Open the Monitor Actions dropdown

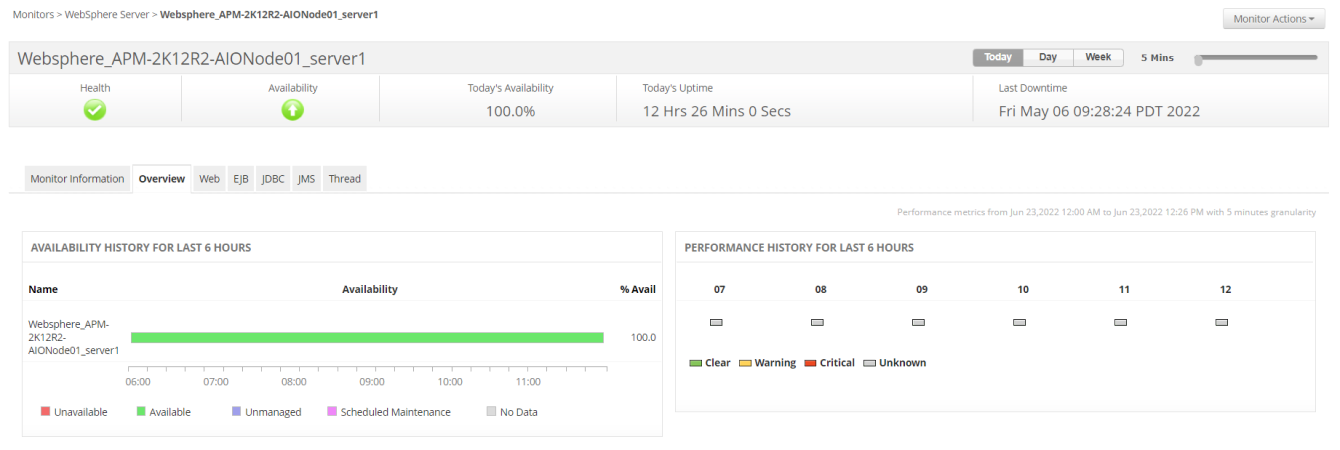(x=1273, y=19)
